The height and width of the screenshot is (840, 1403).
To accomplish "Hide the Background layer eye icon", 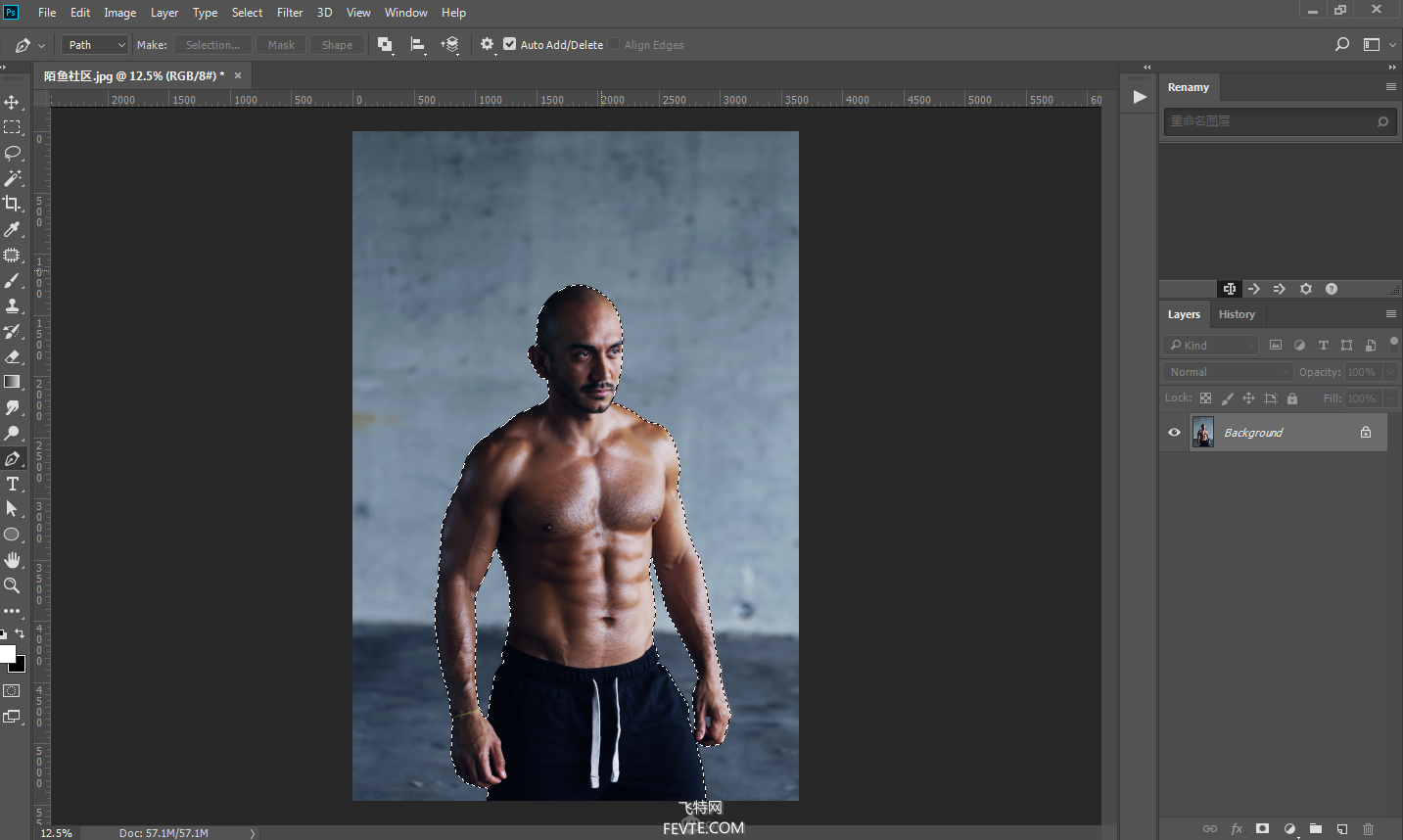I will click(1174, 432).
